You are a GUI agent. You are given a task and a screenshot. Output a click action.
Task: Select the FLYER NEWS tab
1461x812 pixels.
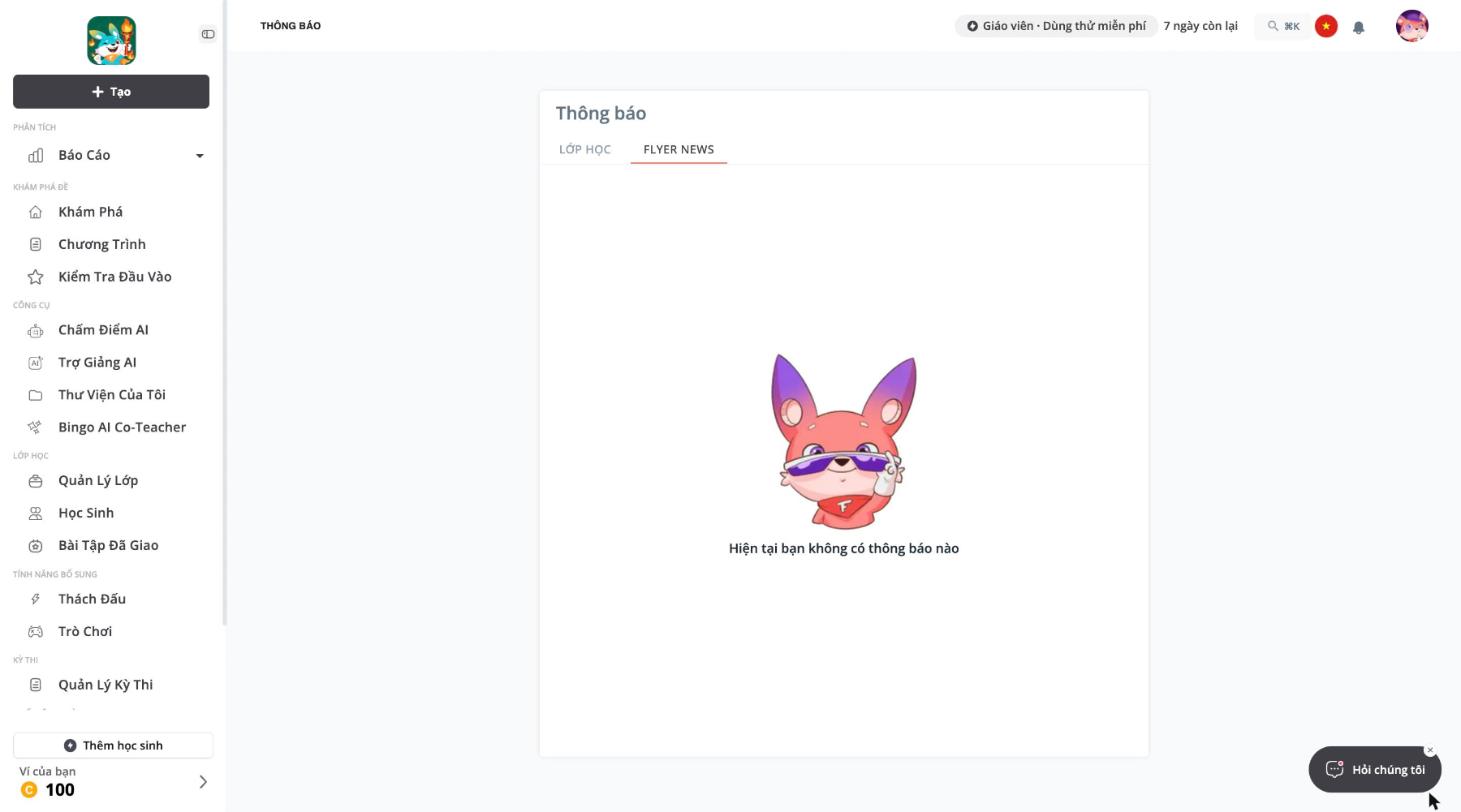pos(678,149)
